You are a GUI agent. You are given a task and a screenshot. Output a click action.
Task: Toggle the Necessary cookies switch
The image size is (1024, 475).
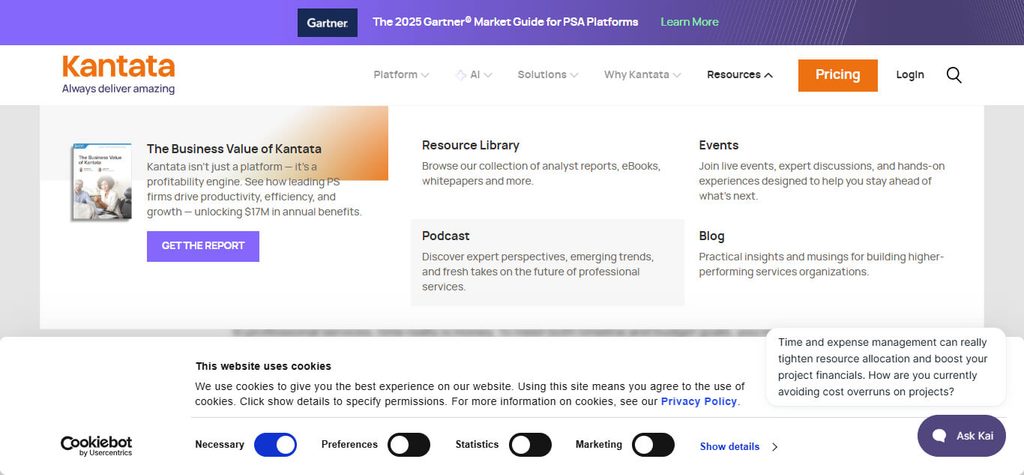[x=275, y=444]
